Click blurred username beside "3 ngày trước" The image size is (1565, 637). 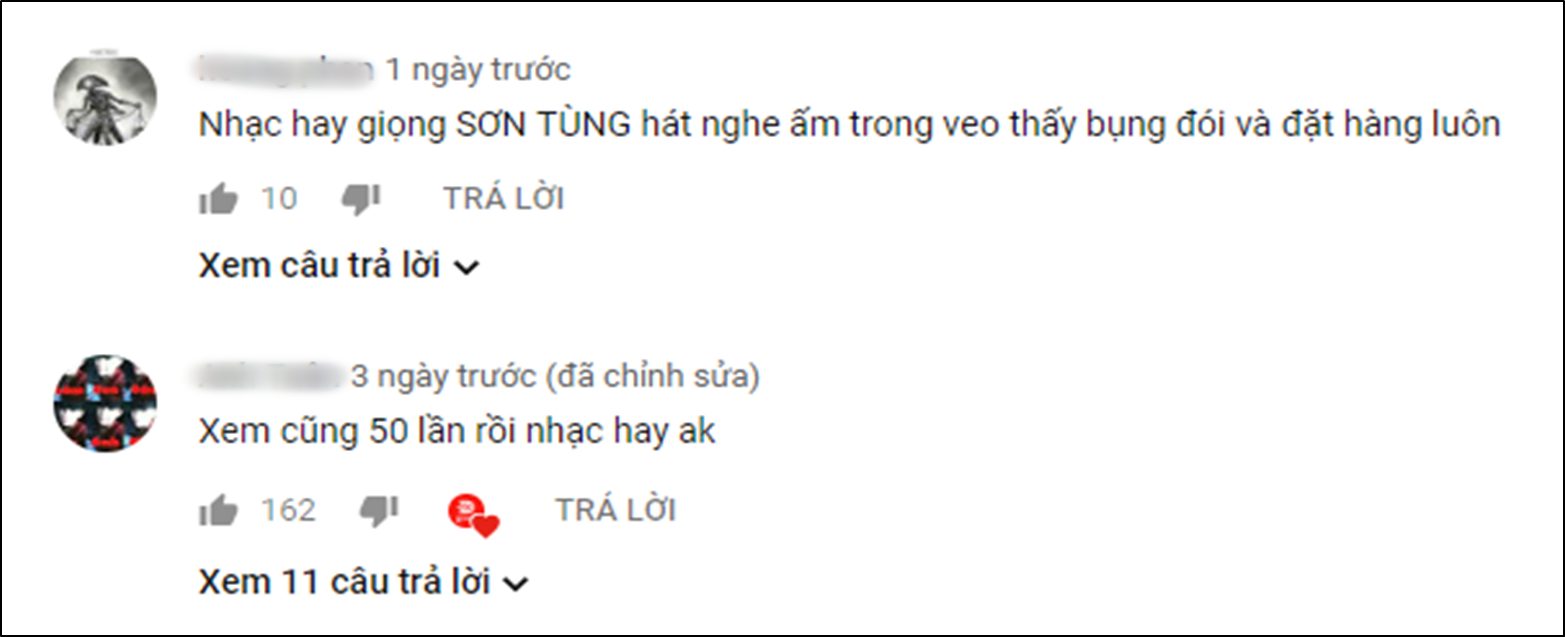coord(270,376)
